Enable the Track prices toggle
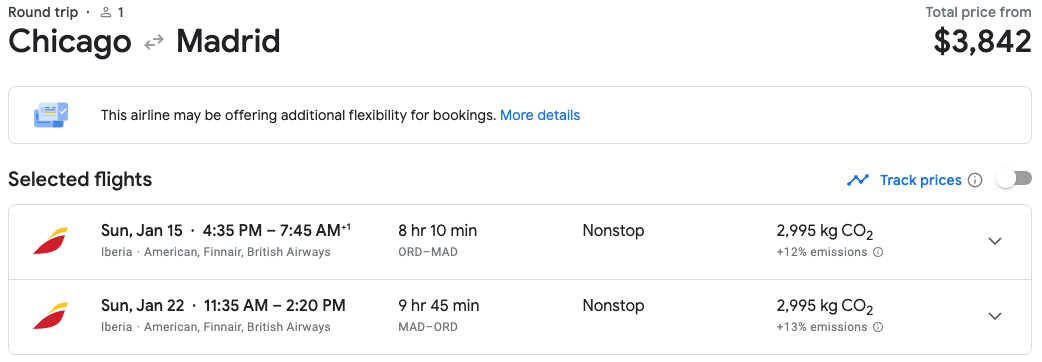1042x362 pixels. (x=1014, y=179)
